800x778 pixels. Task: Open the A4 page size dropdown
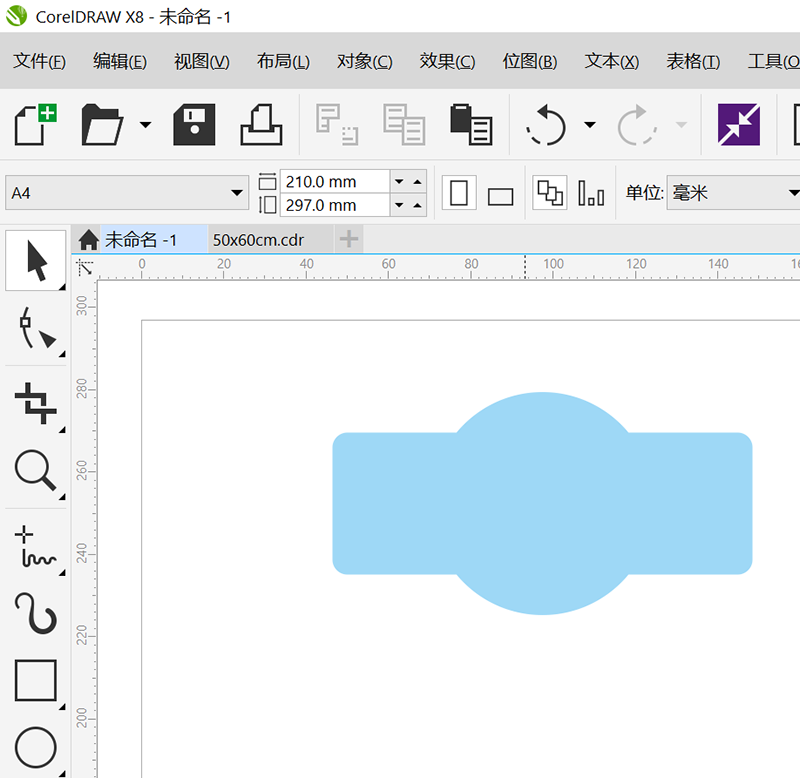click(237, 193)
